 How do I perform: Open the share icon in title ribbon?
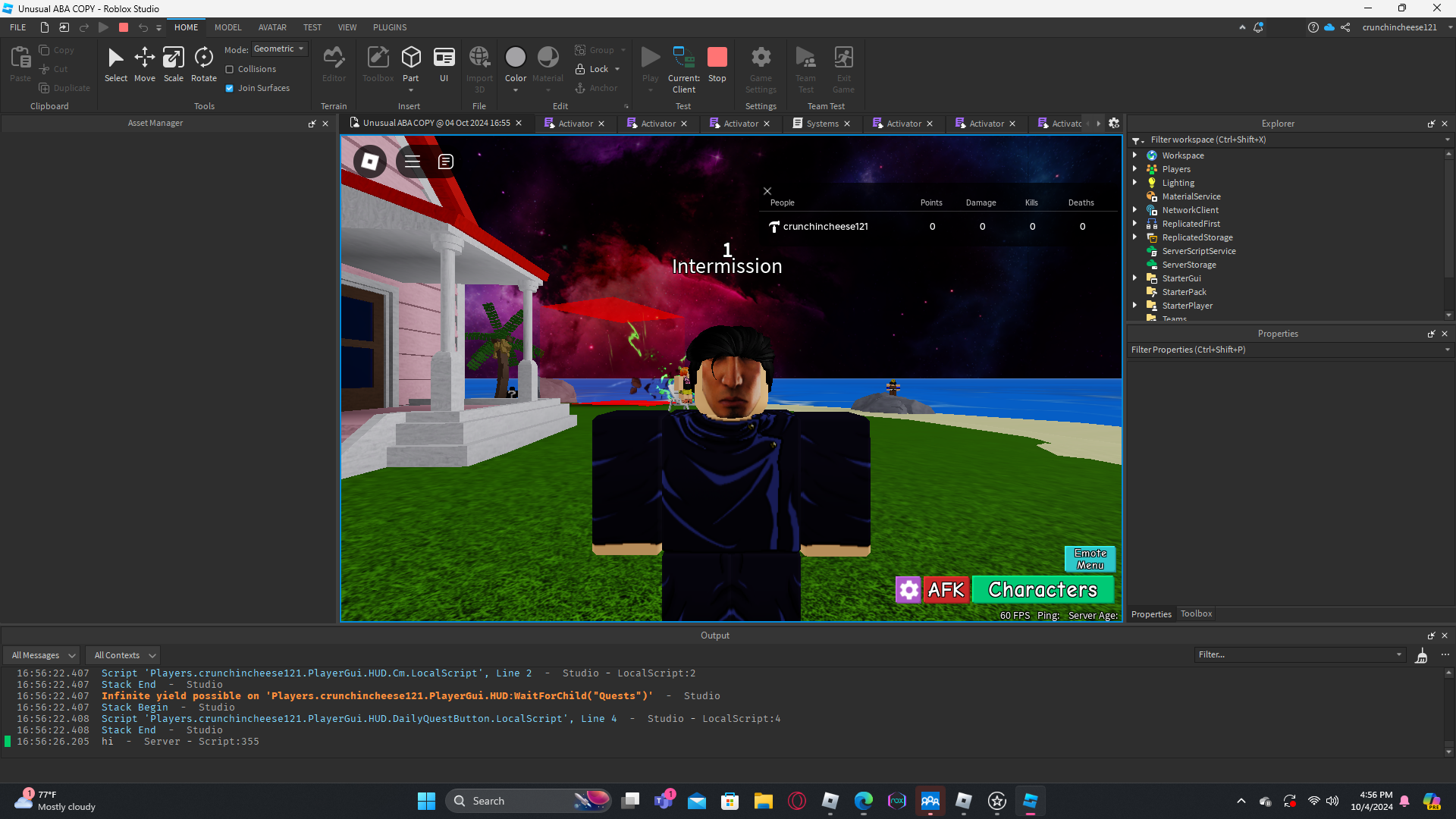(x=1345, y=27)
